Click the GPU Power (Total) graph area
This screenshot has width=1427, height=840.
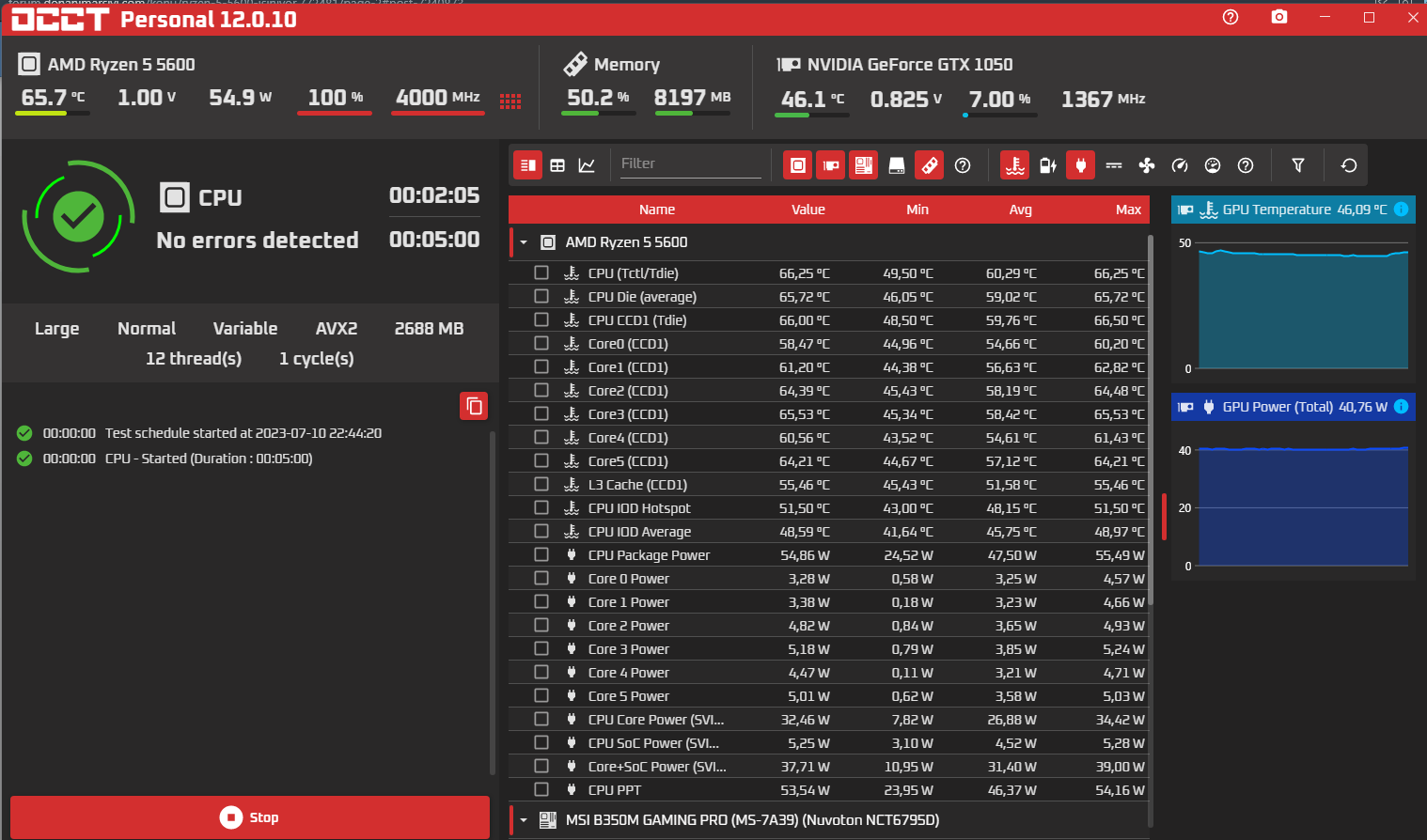click(x=1303, y=507)
